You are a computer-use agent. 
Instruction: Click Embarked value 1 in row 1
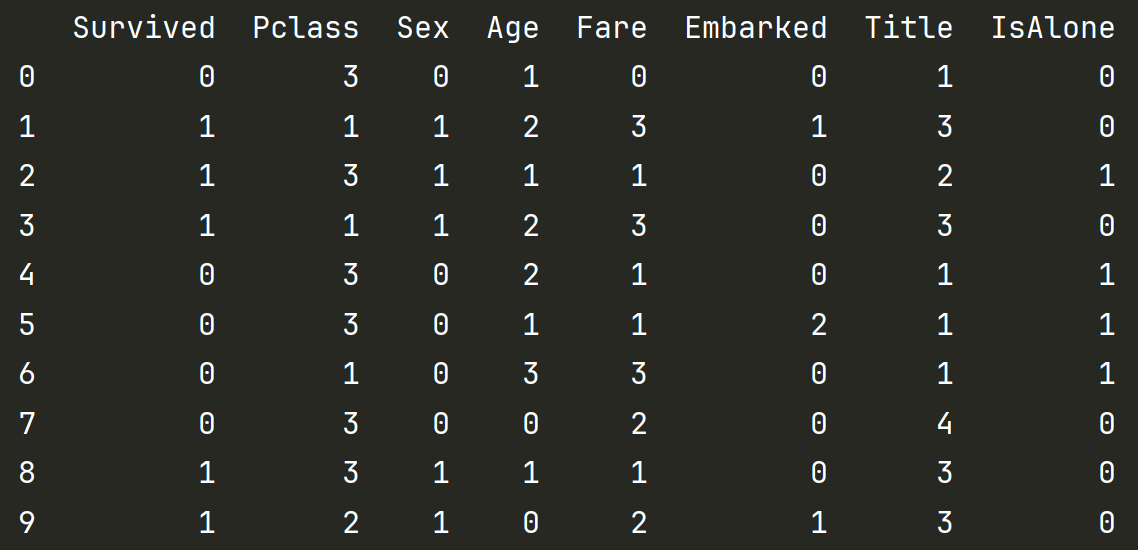tap(819, 126)
